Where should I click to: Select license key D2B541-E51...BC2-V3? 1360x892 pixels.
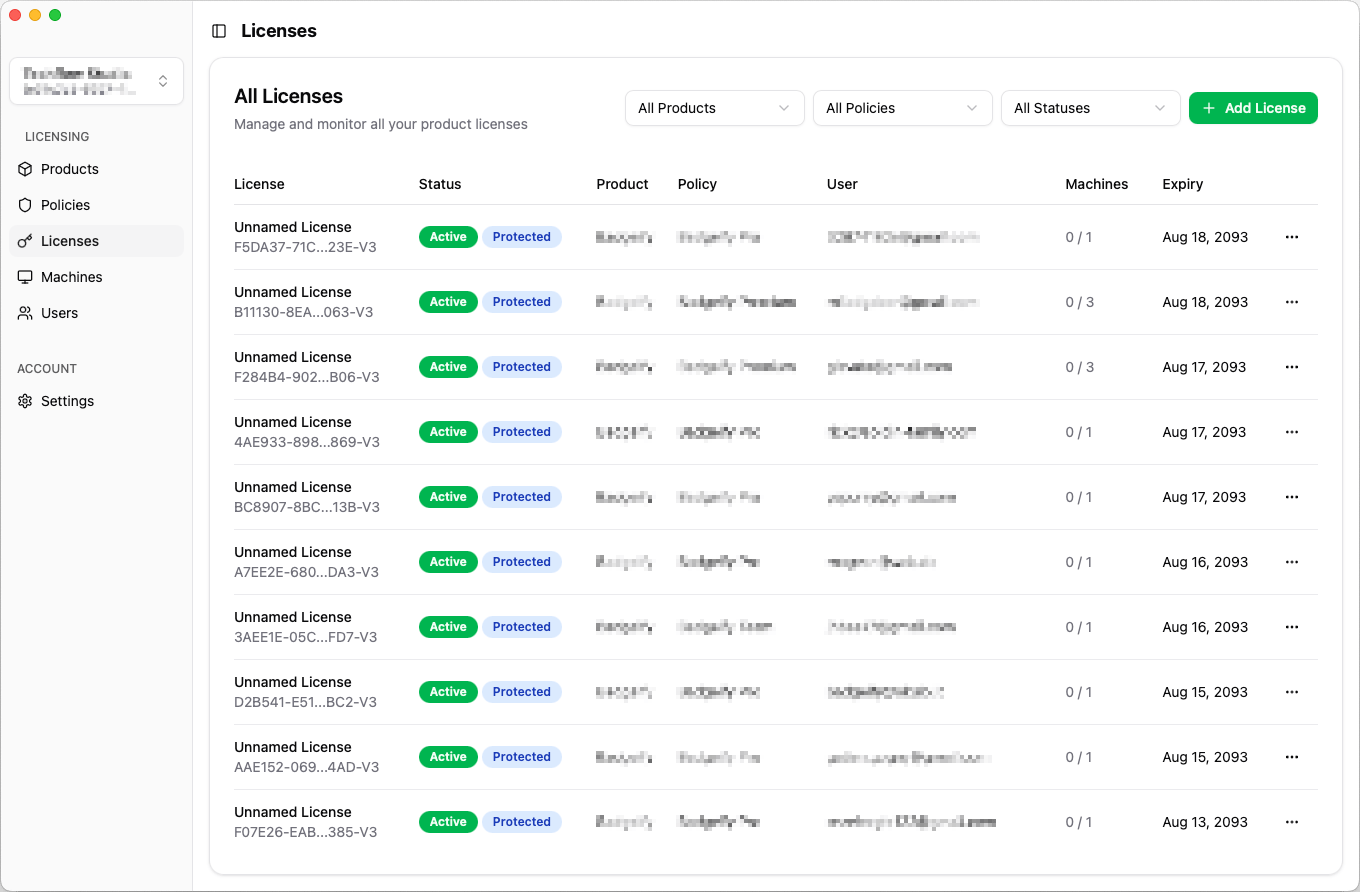click(x=305, y=702)
